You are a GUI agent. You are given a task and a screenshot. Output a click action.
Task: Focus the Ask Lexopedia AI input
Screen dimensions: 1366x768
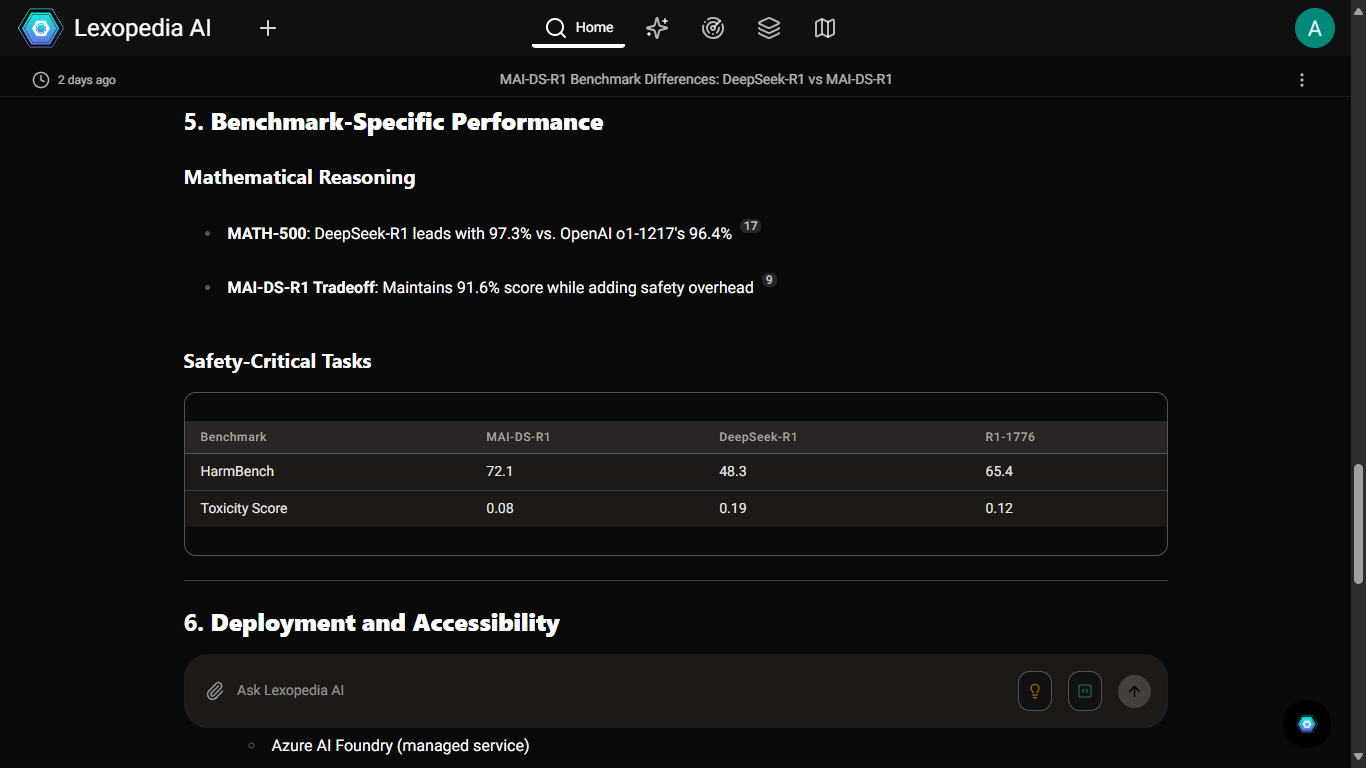(620, 690)
